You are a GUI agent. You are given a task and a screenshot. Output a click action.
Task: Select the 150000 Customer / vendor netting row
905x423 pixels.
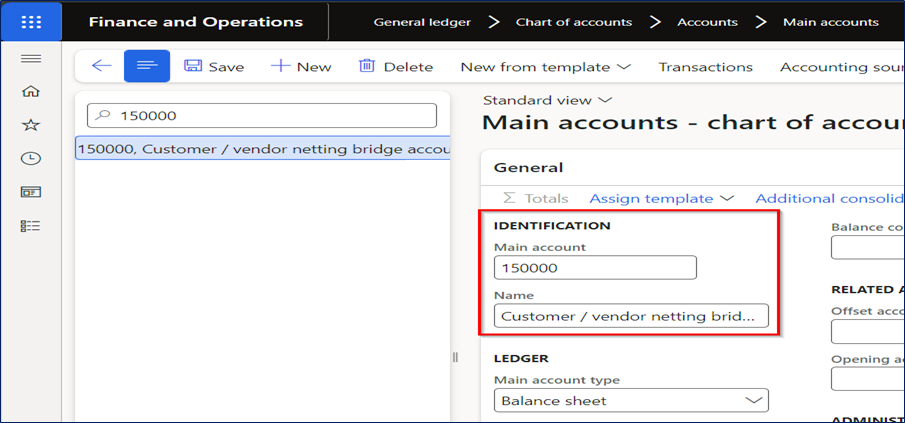pyautogui.click(x=263, y=149)
